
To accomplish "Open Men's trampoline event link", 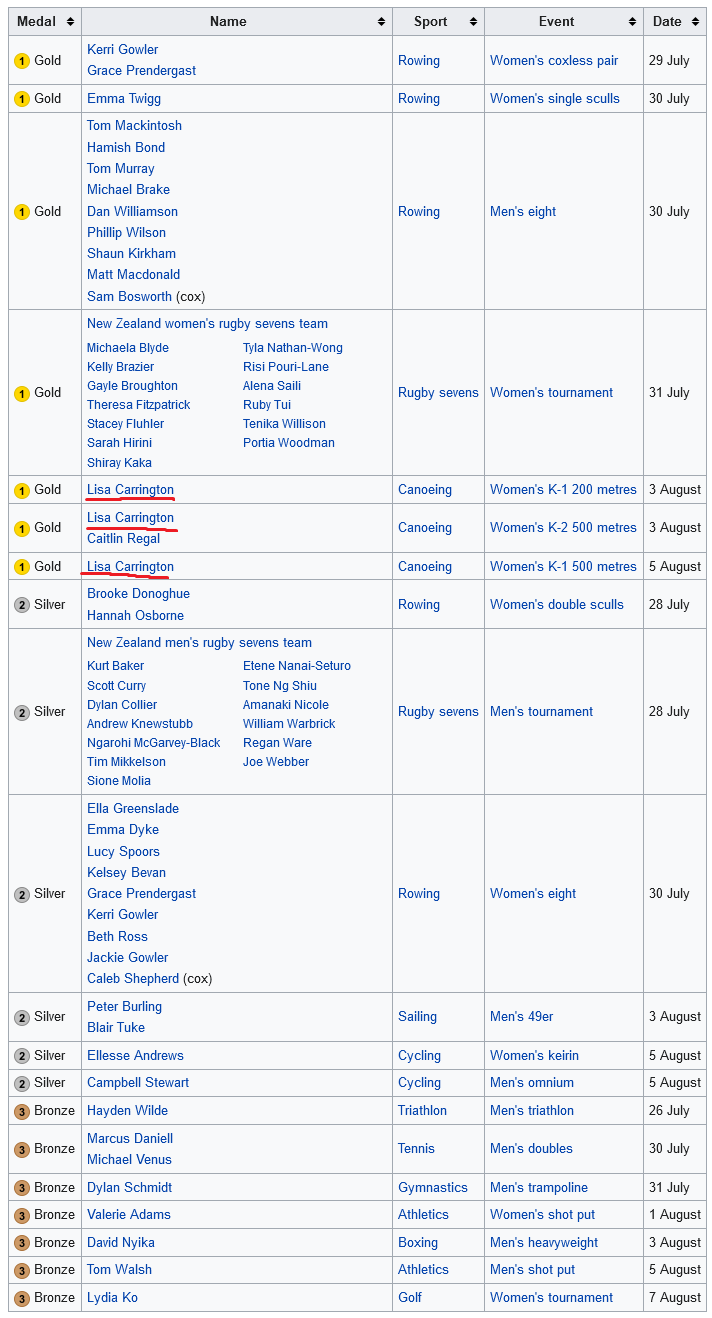I will click(x=539, y=1187).
